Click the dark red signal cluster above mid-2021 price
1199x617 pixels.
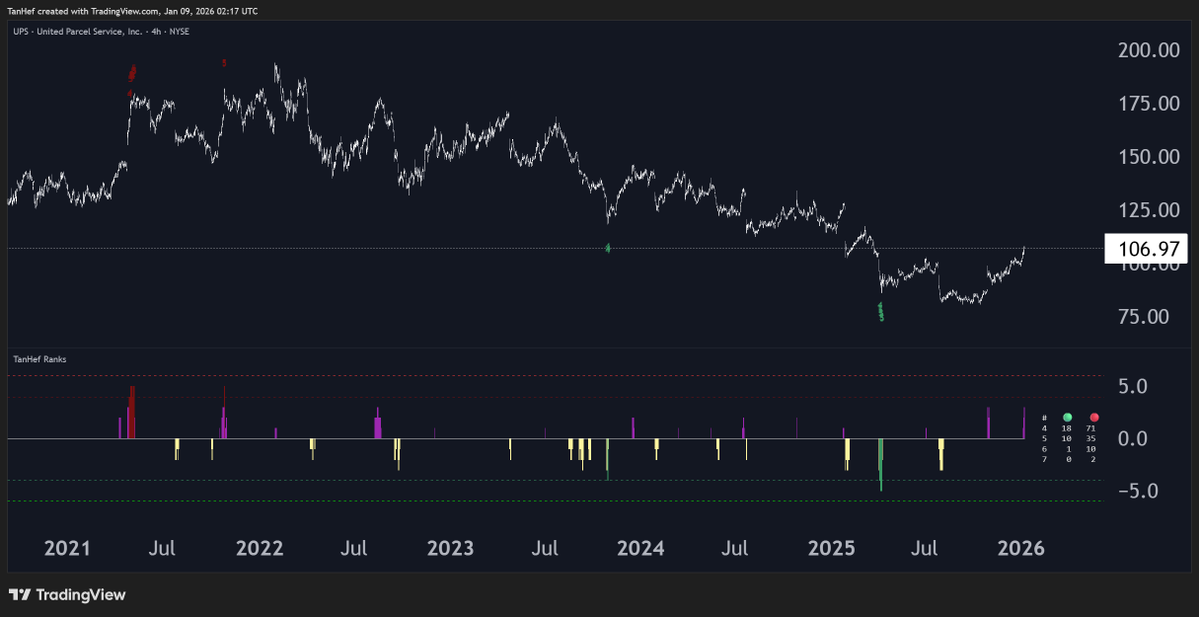click(132, 73)
